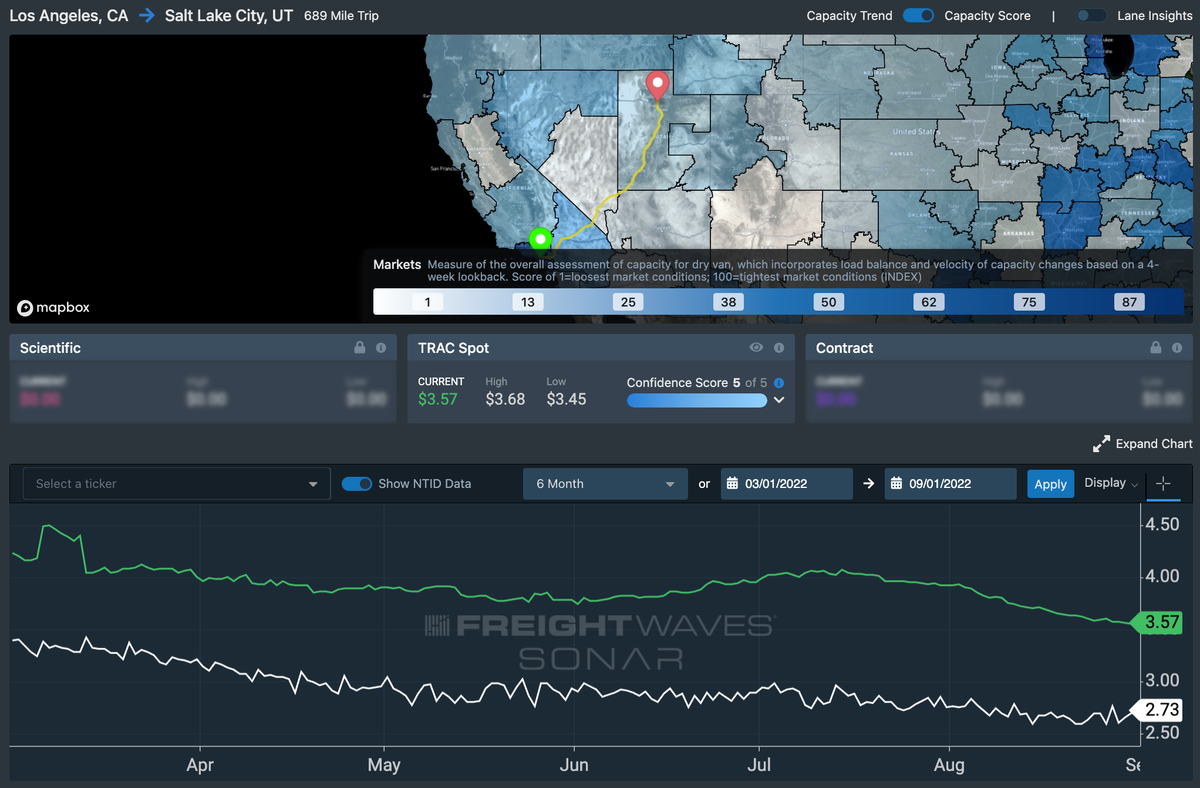Open the info icon in the Scientific panel
The image size is (1200, 788).
[381, 348]
